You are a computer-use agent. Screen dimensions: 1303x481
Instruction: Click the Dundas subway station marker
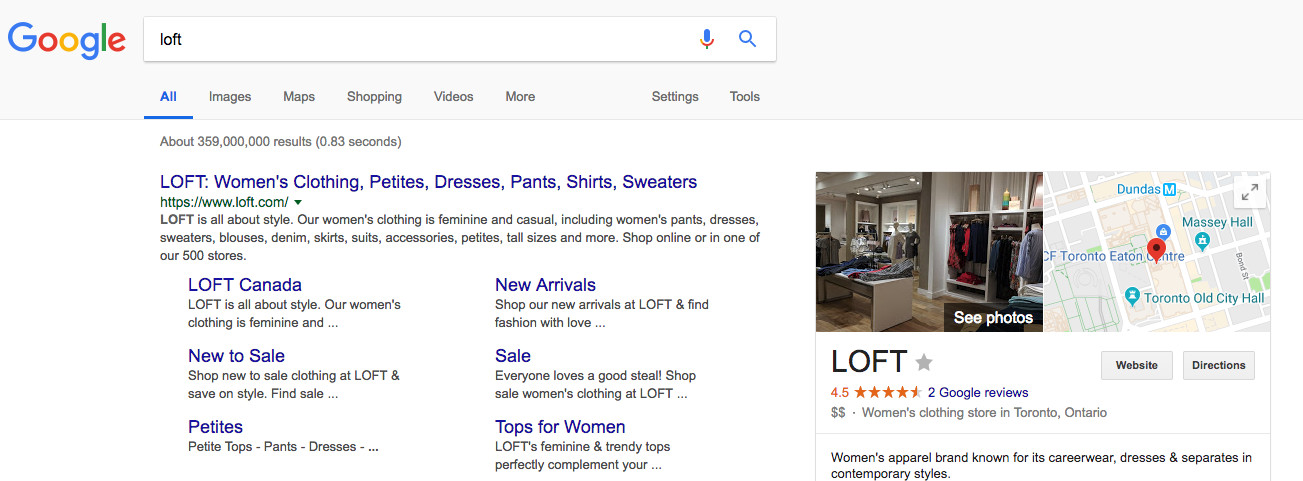click(x=1168, y=189)
